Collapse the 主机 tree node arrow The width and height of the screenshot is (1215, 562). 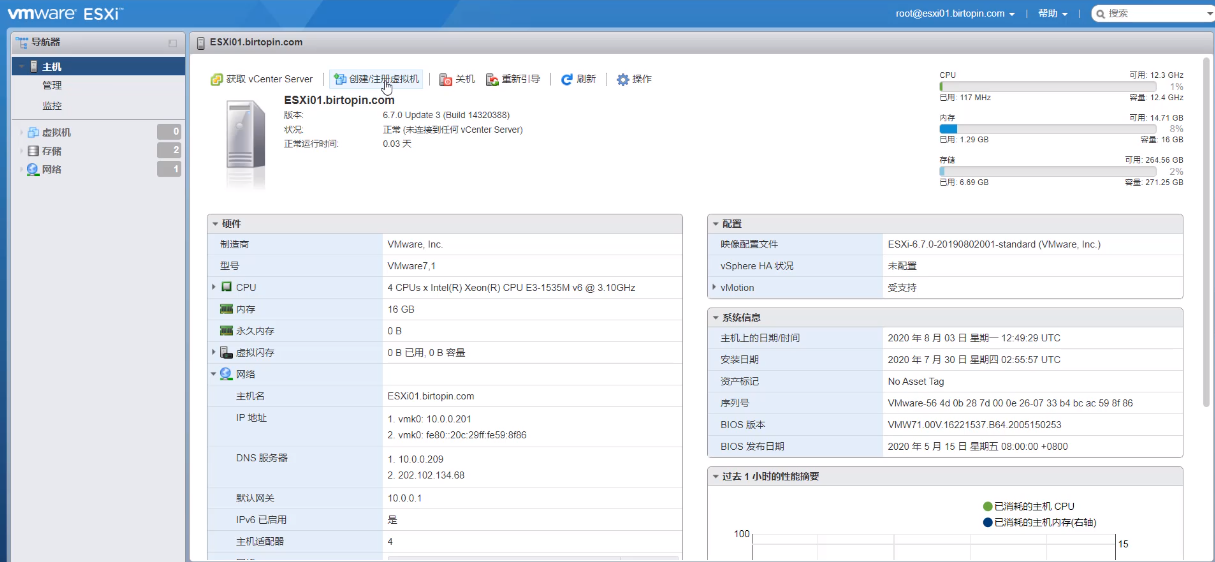point(21,67)
